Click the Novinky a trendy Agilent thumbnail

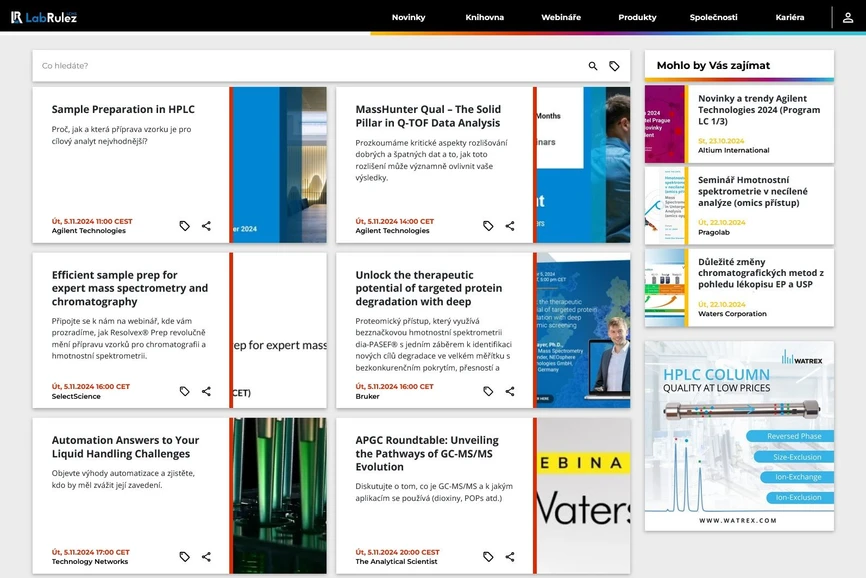[x=665, y=124]
